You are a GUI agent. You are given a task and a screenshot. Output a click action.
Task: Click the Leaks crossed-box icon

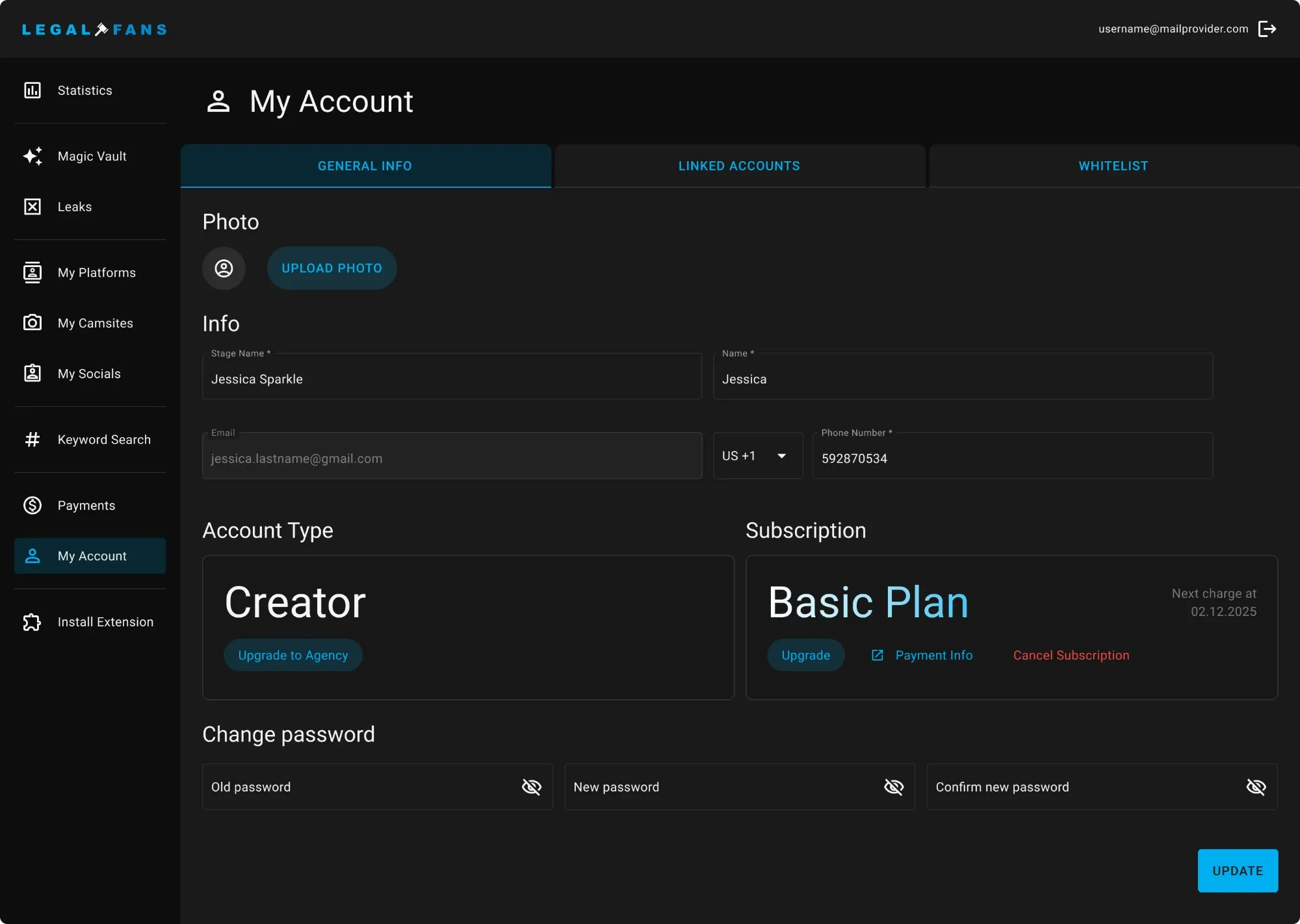[x=32, y=207]
